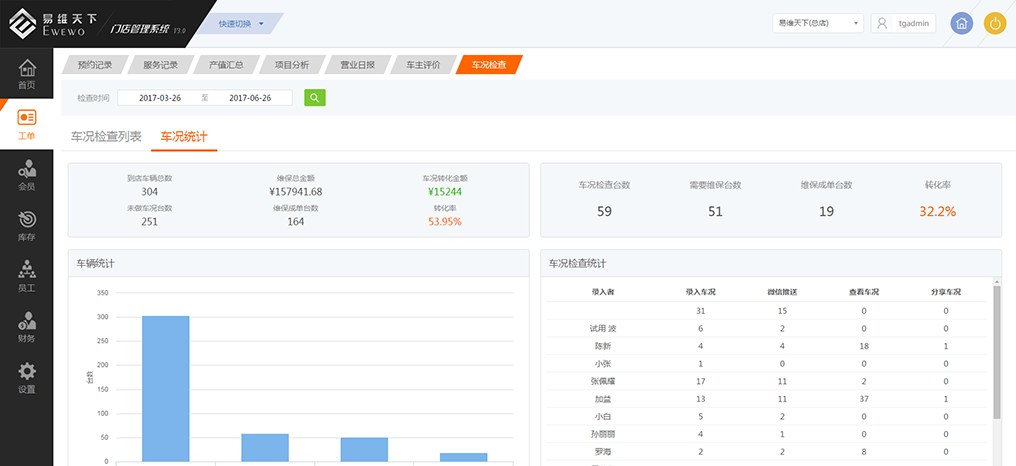Open the 车况检查列表 sub-tab

106,137
